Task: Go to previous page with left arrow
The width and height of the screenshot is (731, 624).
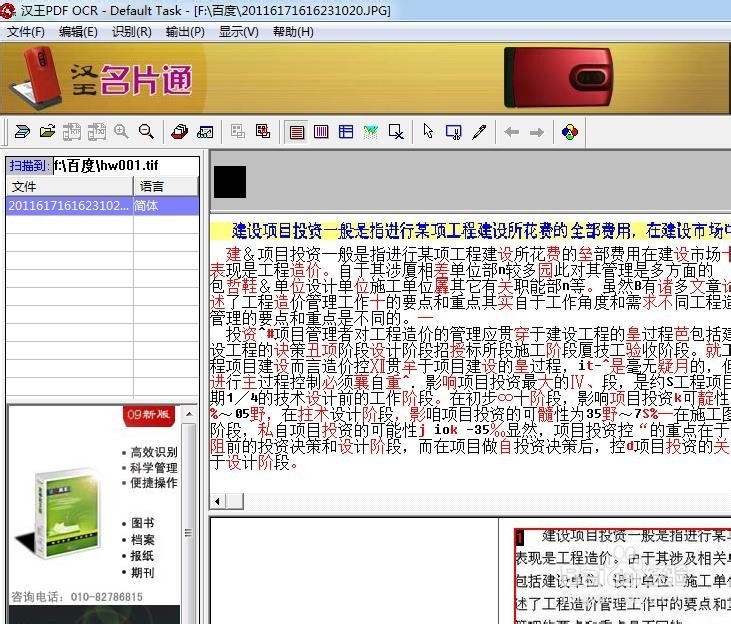Action: click(511, 132)
